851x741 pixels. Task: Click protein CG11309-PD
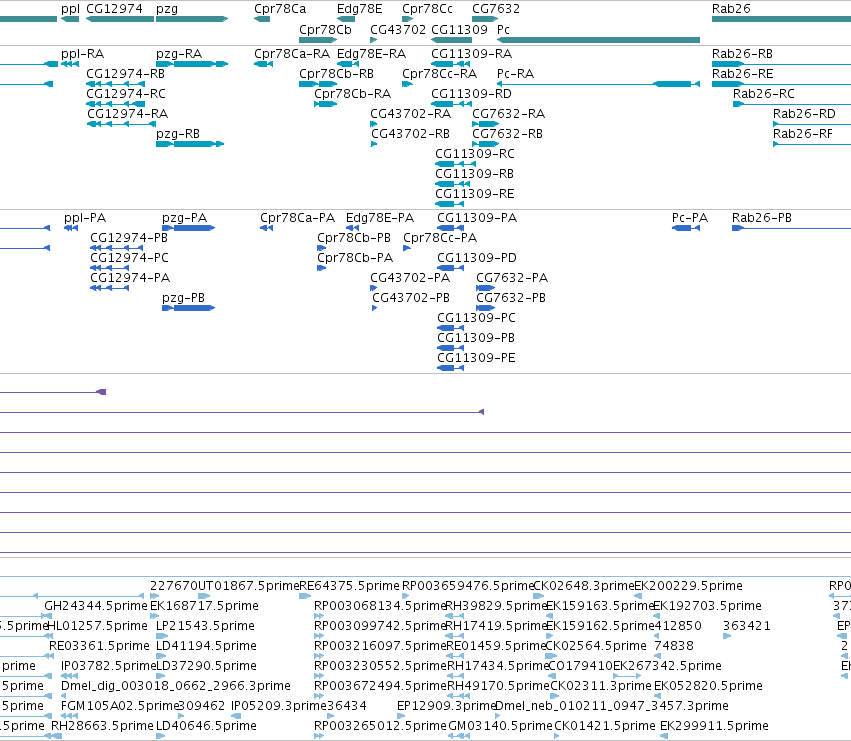point(477,258)
